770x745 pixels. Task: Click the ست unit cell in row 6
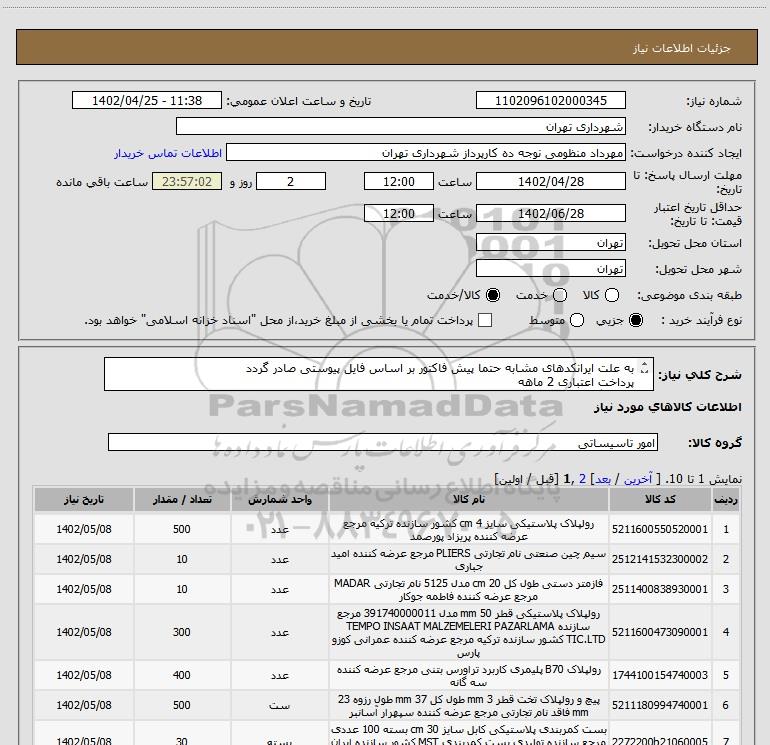[279, 706]
